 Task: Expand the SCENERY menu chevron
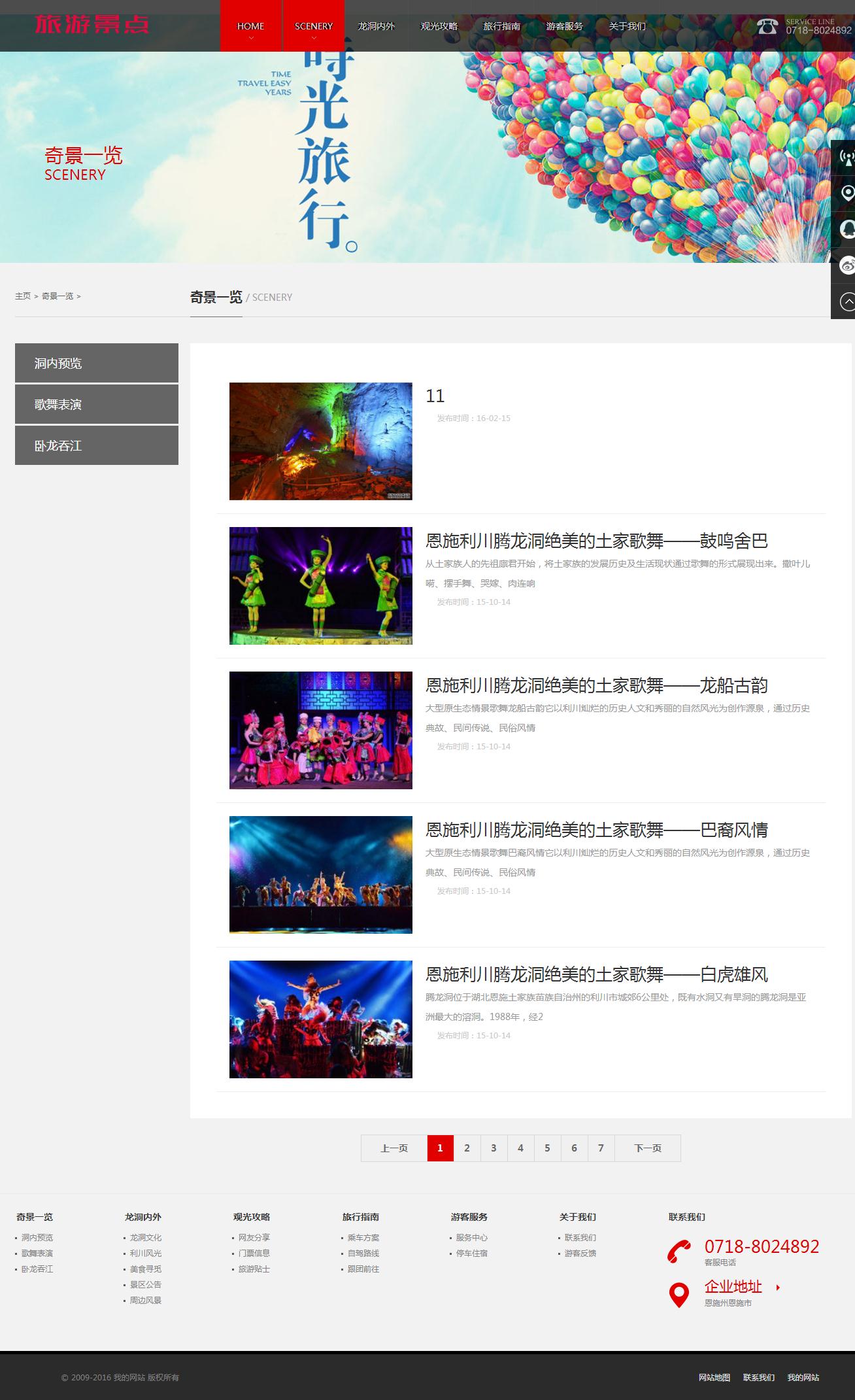314,38
